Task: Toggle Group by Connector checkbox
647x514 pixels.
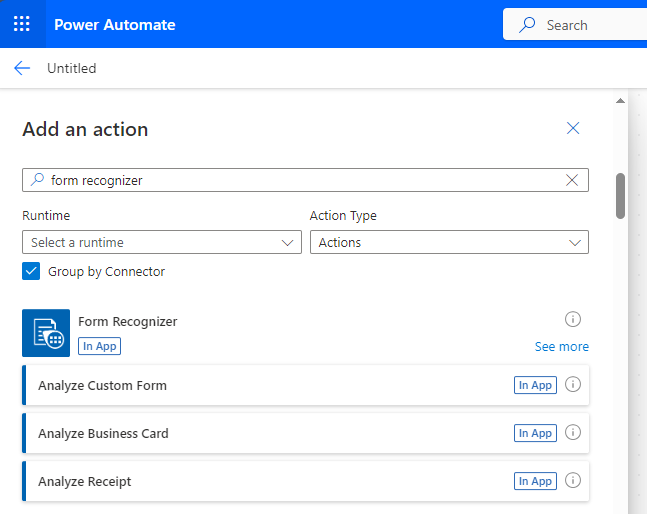Action: pyautogui.click(x=31, y=271)
